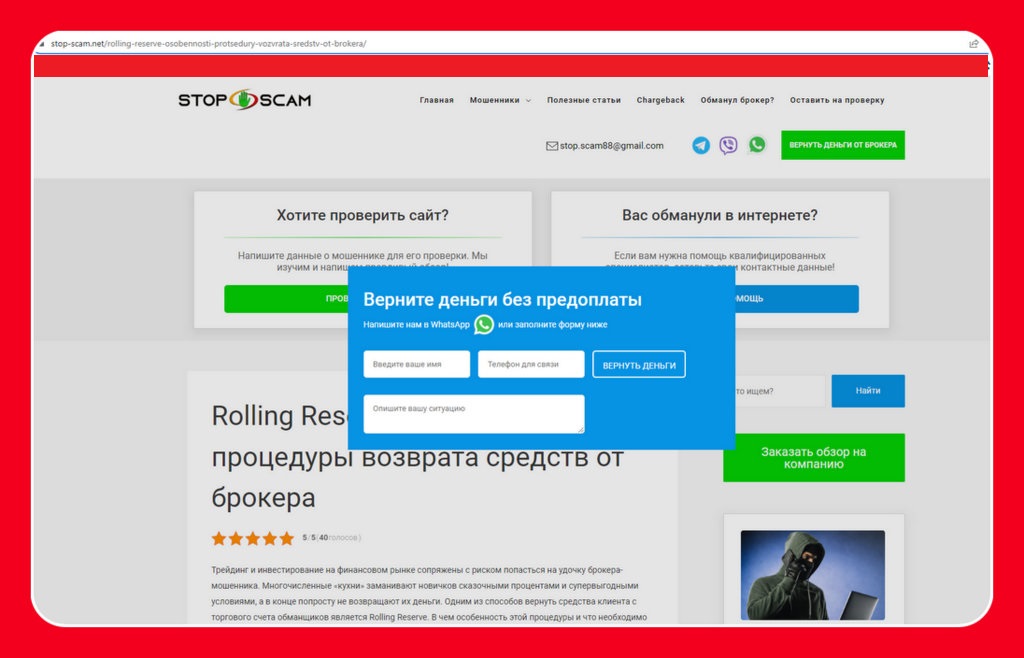This screenshot has width=1024, height=658.
Task: Open the Viber contact icon
Action: tap(729, 145)
